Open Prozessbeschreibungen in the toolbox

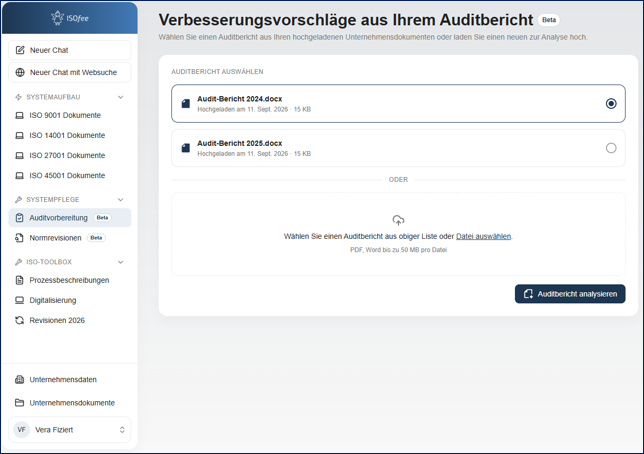click(x=70, y=280)
